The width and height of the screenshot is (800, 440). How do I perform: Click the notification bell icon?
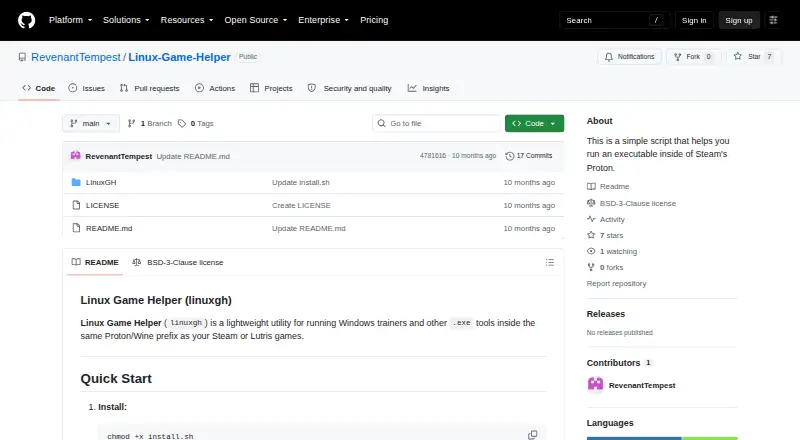609,57
